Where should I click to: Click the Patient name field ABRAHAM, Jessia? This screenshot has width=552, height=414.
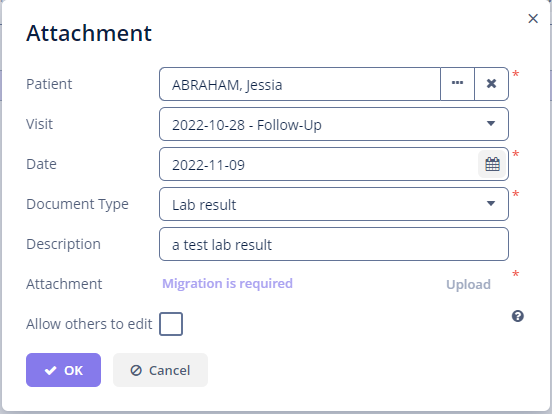click(300, 84)
